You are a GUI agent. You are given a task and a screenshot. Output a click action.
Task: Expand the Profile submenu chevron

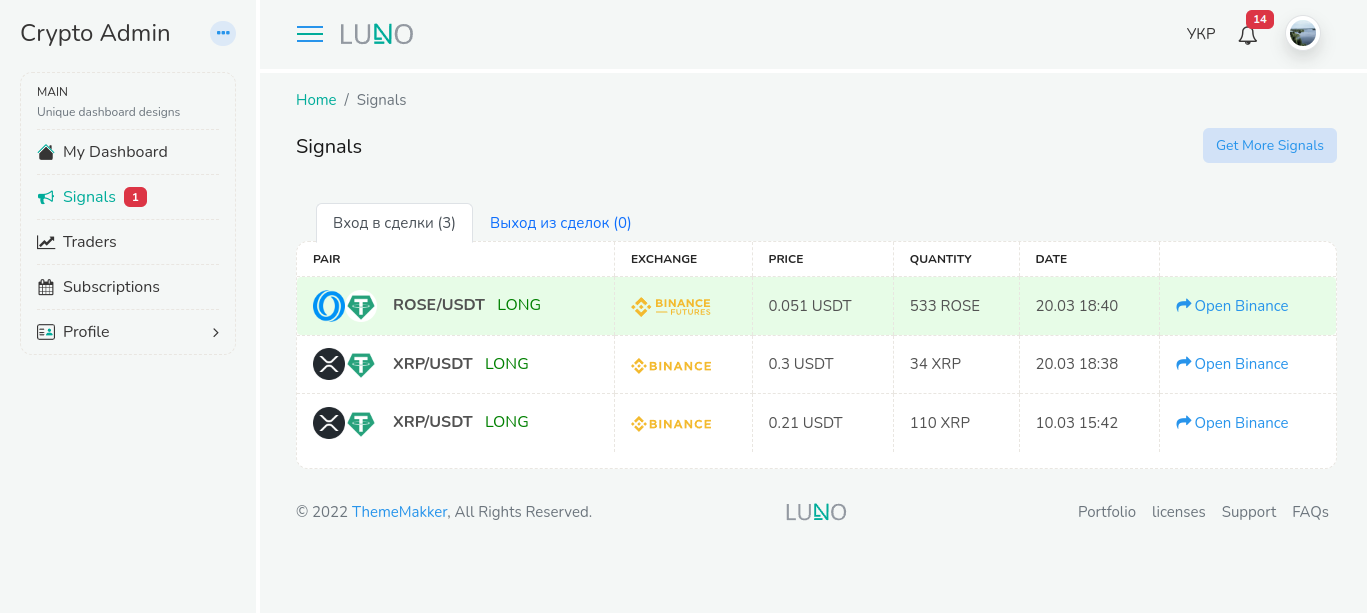tap(215, 332)
